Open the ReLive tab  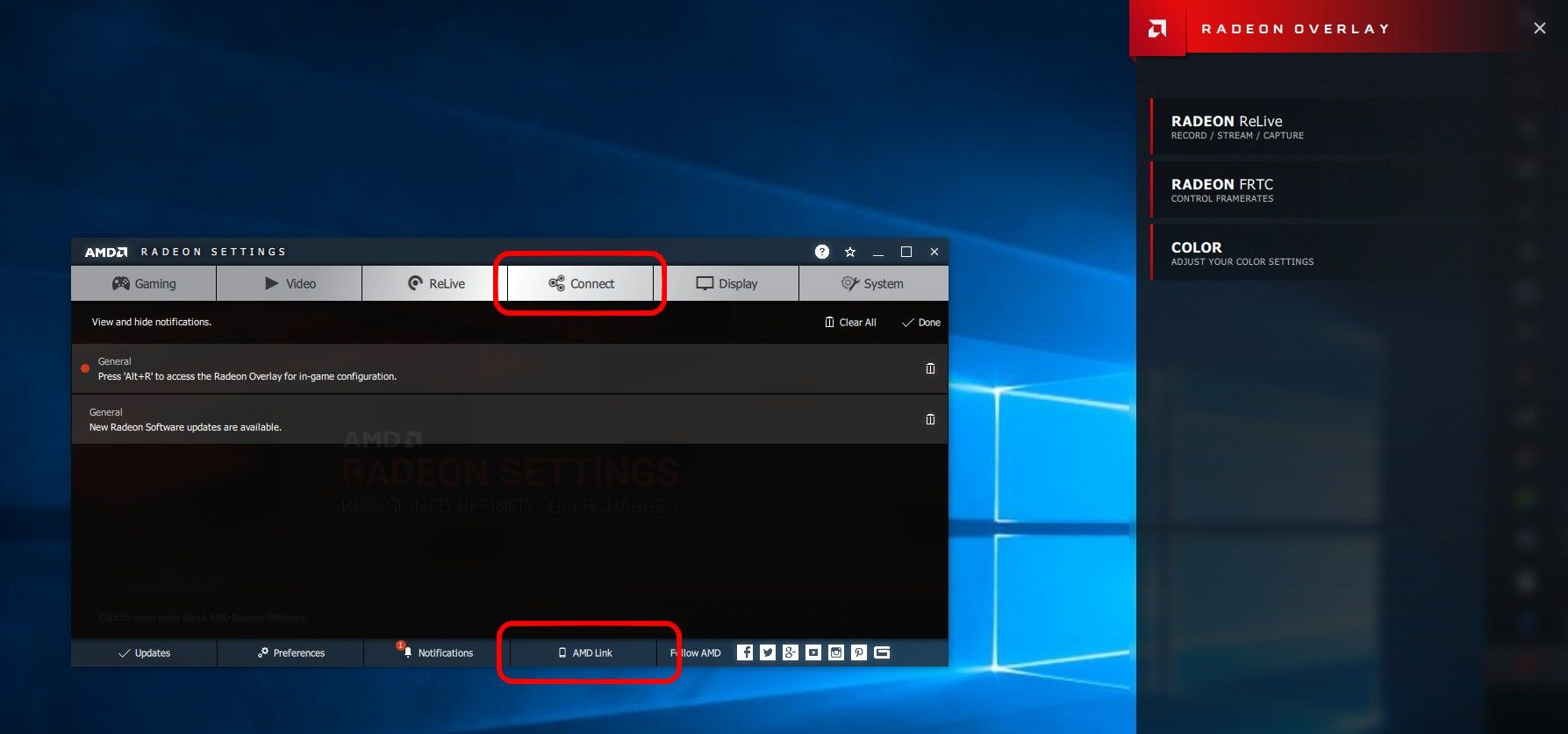tap(435, 283)
